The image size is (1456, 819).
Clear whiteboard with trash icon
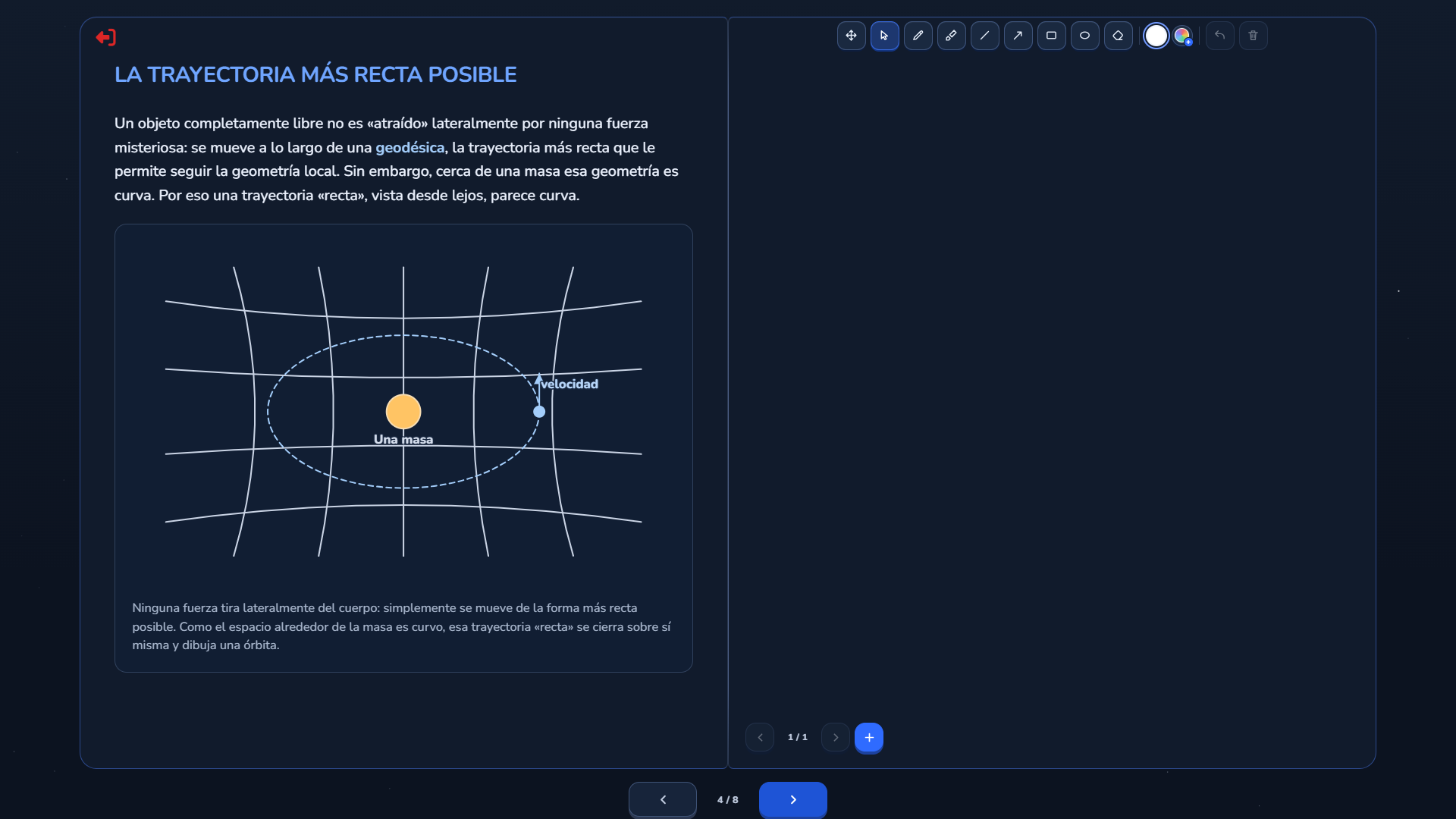pyautogui.click(x=1253, y=36)
